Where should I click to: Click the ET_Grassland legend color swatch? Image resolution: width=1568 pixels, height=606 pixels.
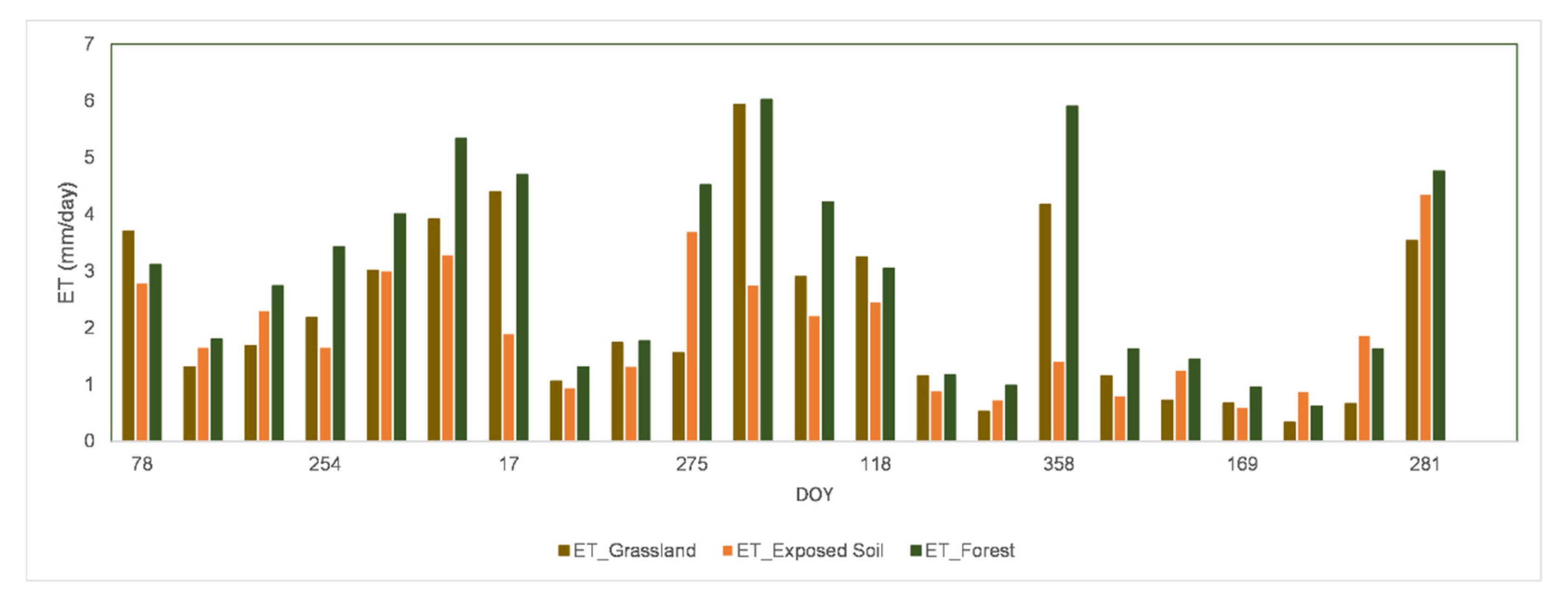(x=564, y=551)
